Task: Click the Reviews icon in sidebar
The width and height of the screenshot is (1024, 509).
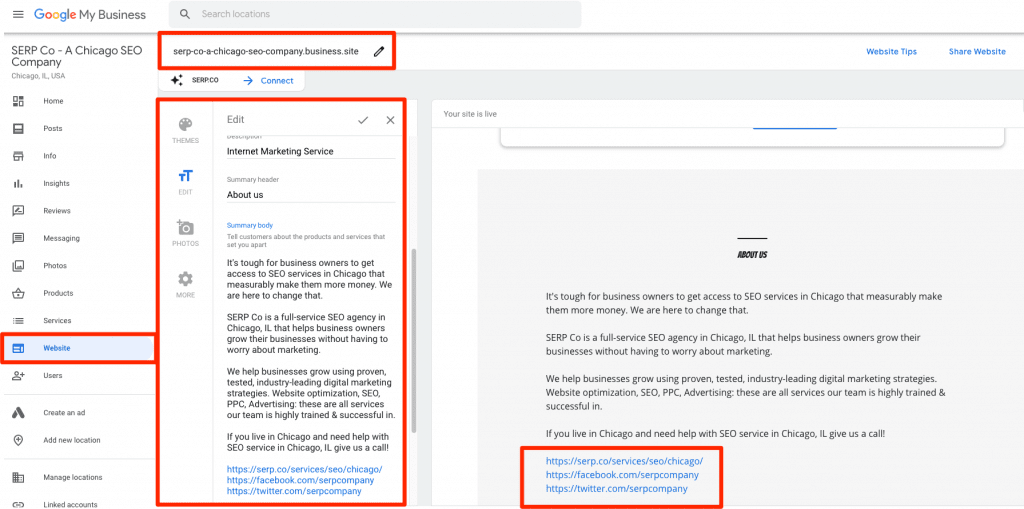Action: coord(18,211)
